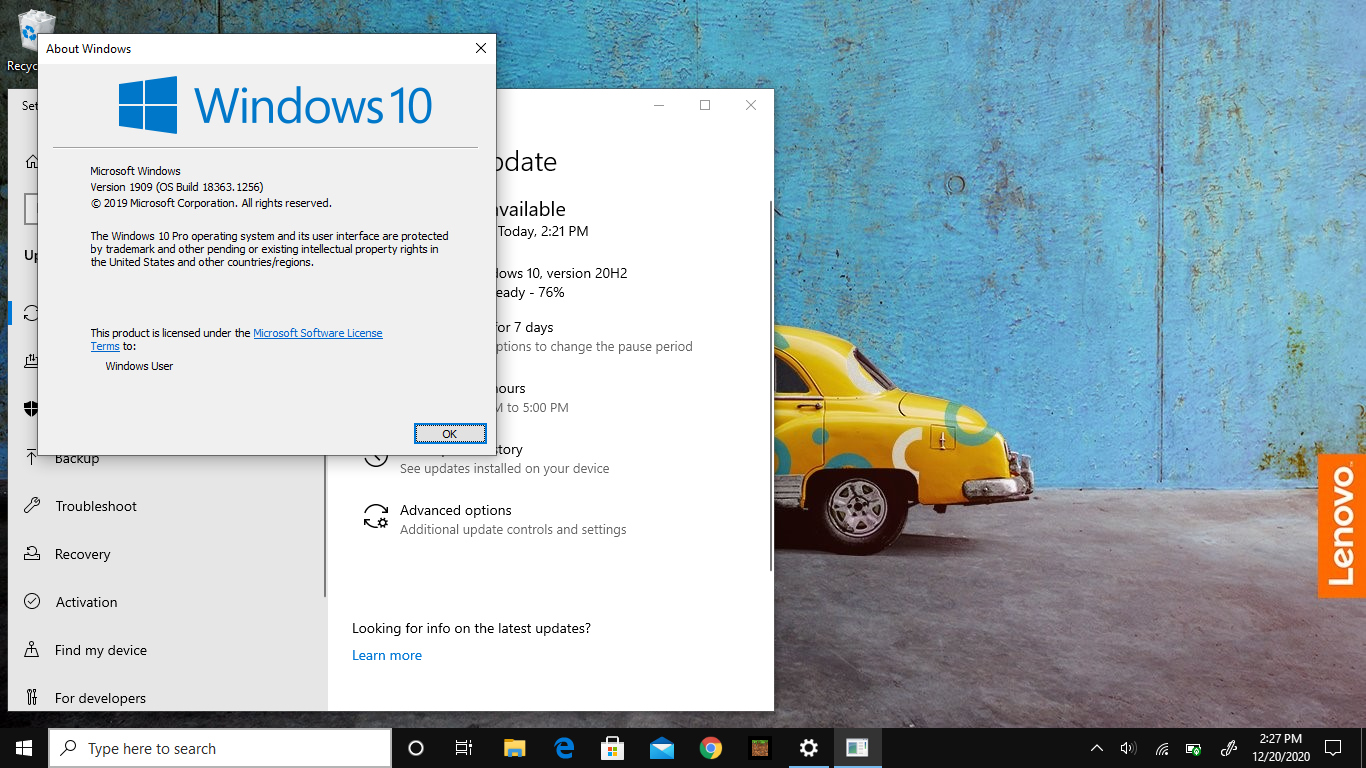The image size is (1366, 768).
Task: Select Find my device
Action: (x=100, y=650)
